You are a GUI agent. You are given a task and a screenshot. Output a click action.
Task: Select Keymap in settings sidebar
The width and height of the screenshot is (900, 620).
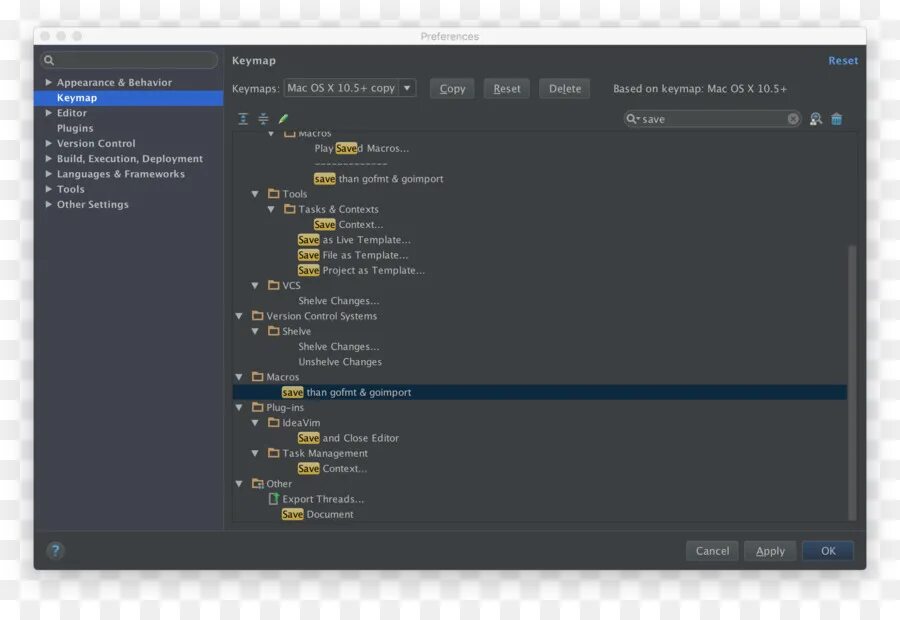point(129,98)
